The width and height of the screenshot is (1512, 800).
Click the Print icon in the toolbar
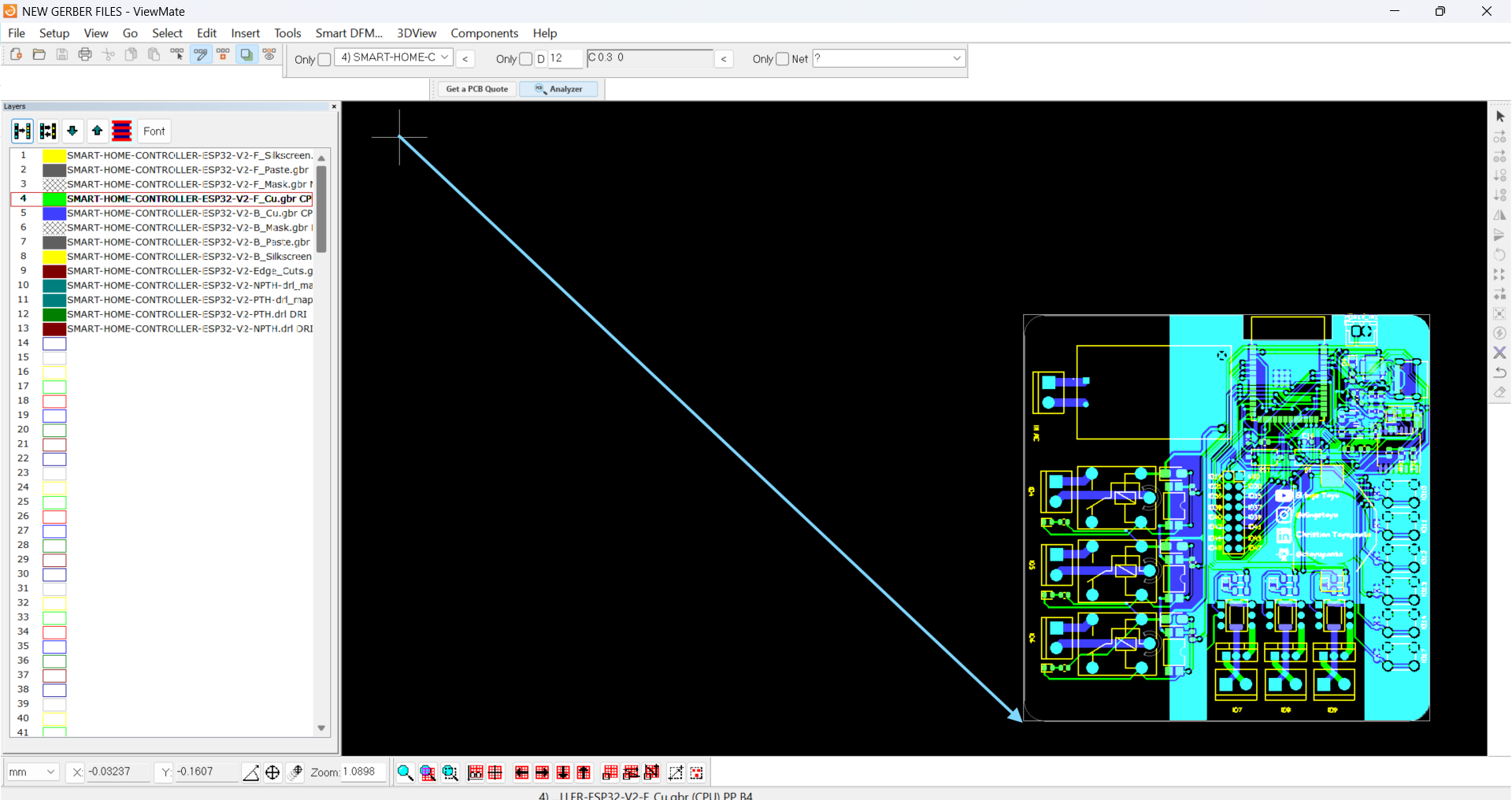point(85,54)
